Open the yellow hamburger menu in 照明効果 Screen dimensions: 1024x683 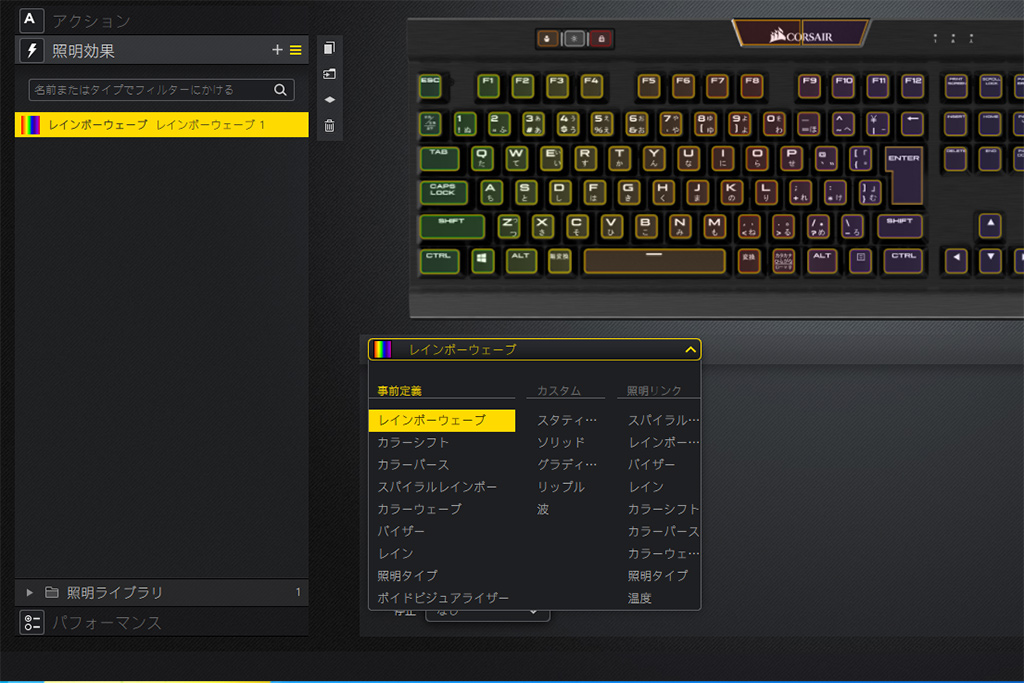point(295,50)
